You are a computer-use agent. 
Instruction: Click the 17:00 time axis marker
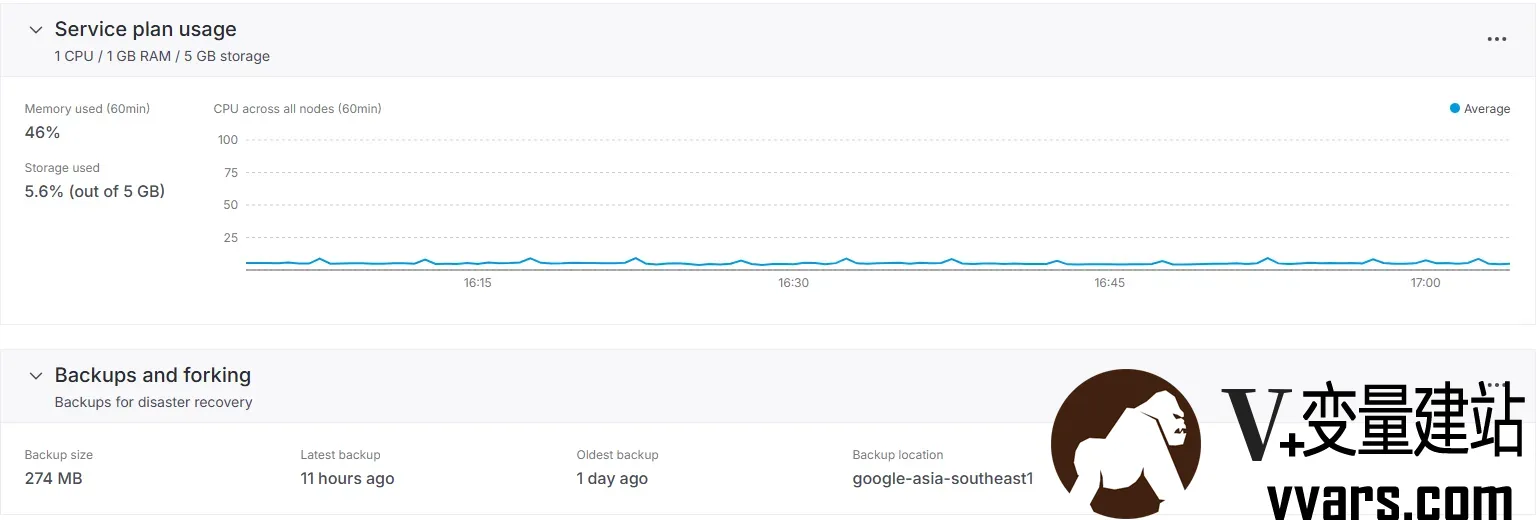(1425, 283)
